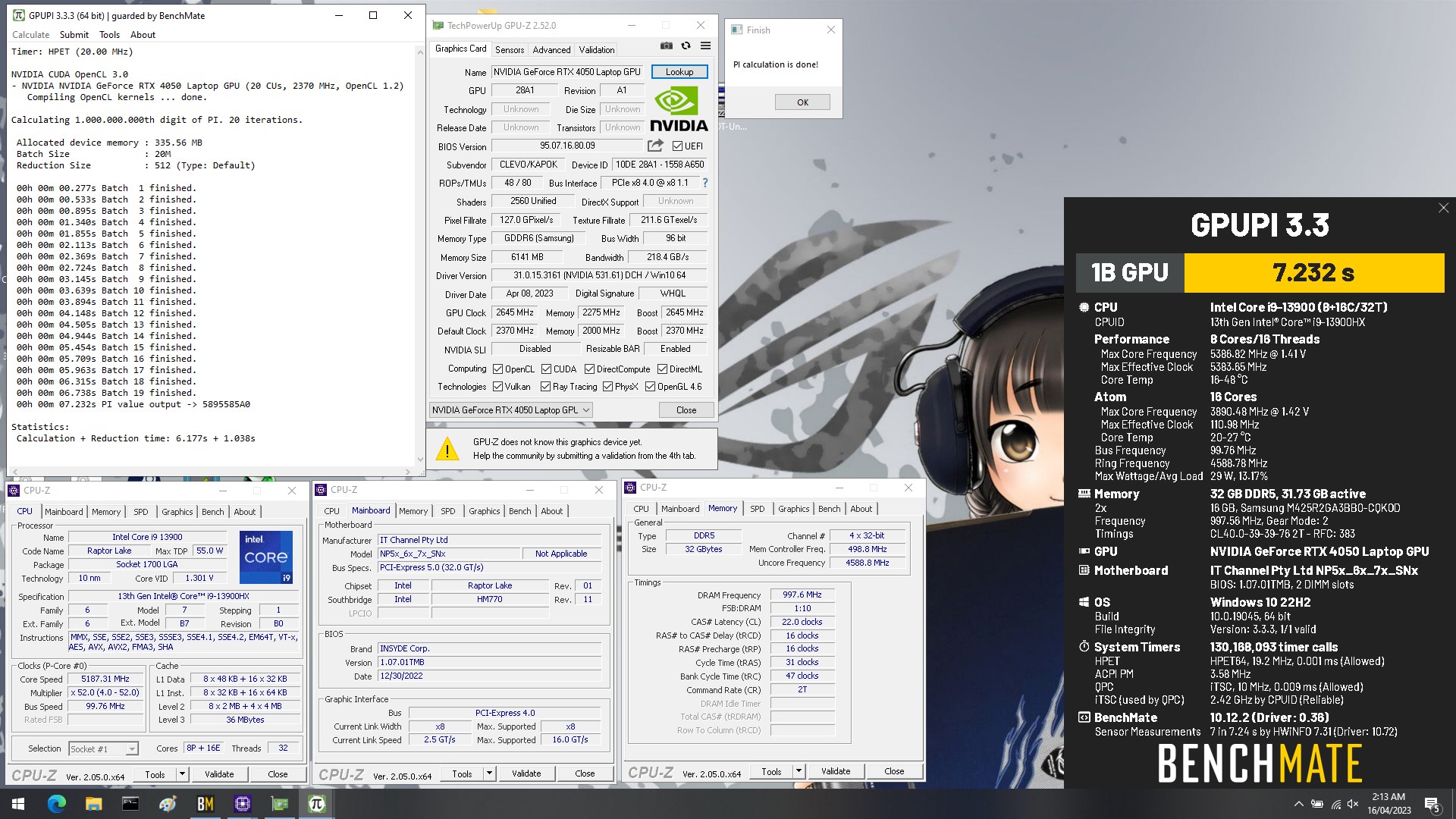Viewport: 1456px width, 819px height.
Task: Click the NVIDIA logo in GPU-Z
Action: click(679, 108)
